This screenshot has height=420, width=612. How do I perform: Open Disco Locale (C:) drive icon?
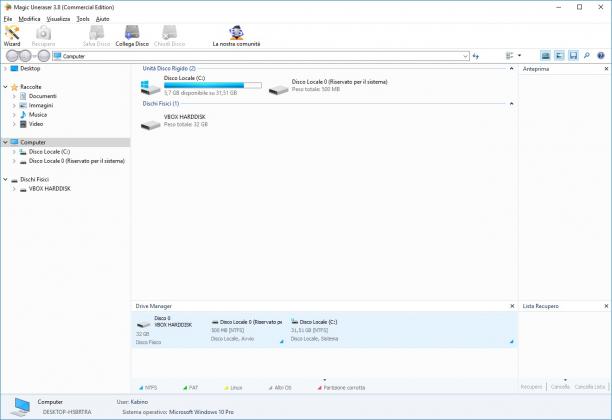tap(150, 87)
